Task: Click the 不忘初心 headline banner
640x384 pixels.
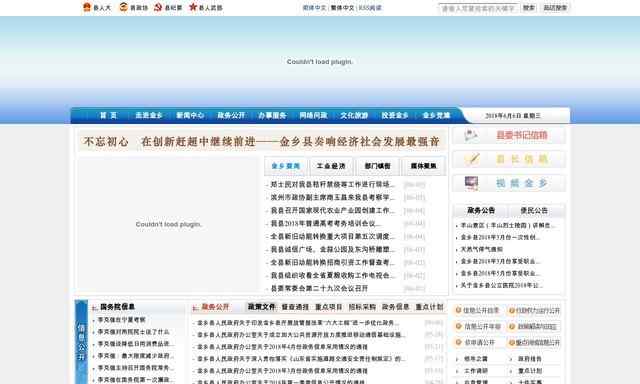Action: (262, 142)
